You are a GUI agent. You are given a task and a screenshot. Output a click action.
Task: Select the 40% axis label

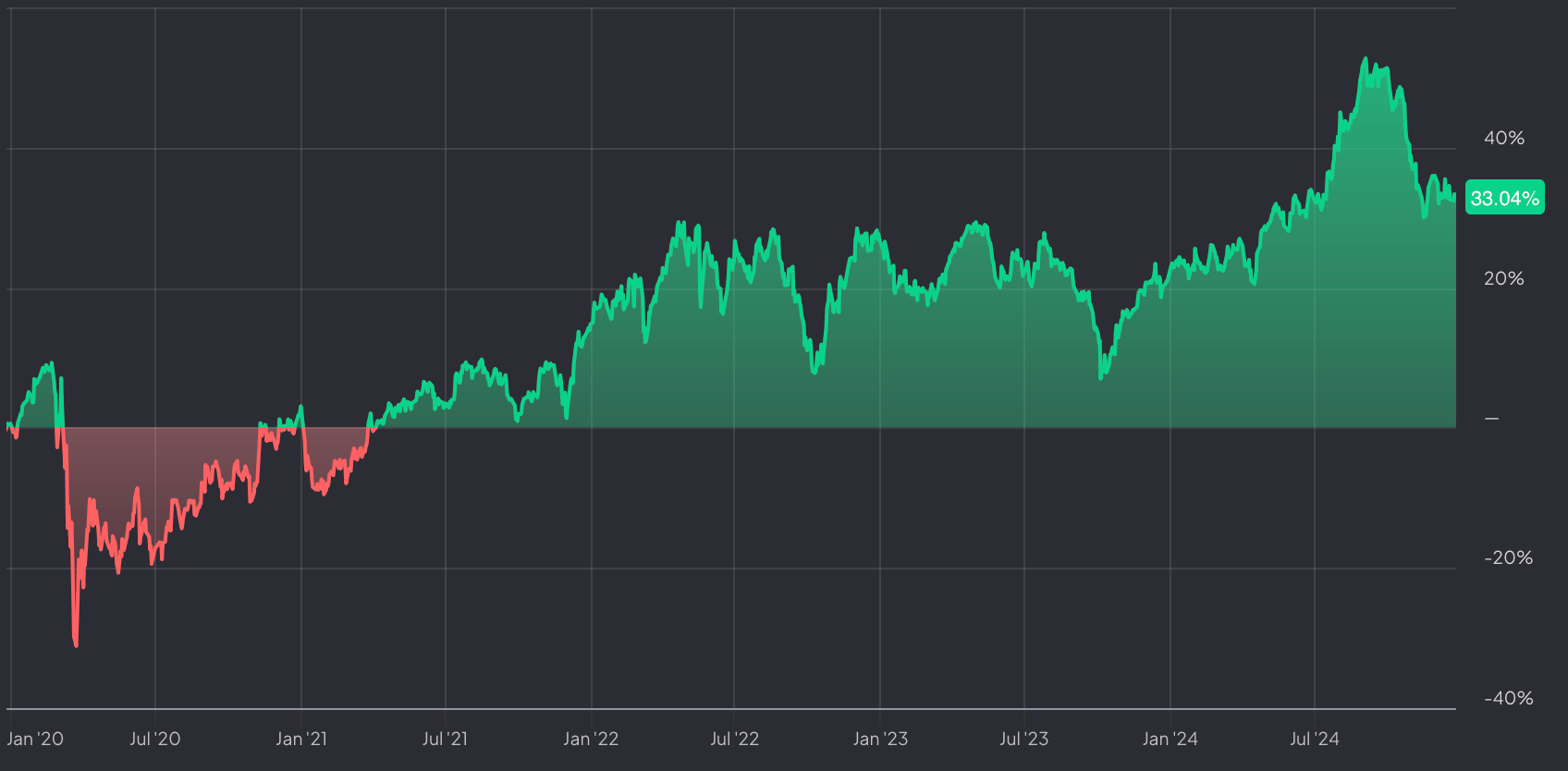[1504, 138]
